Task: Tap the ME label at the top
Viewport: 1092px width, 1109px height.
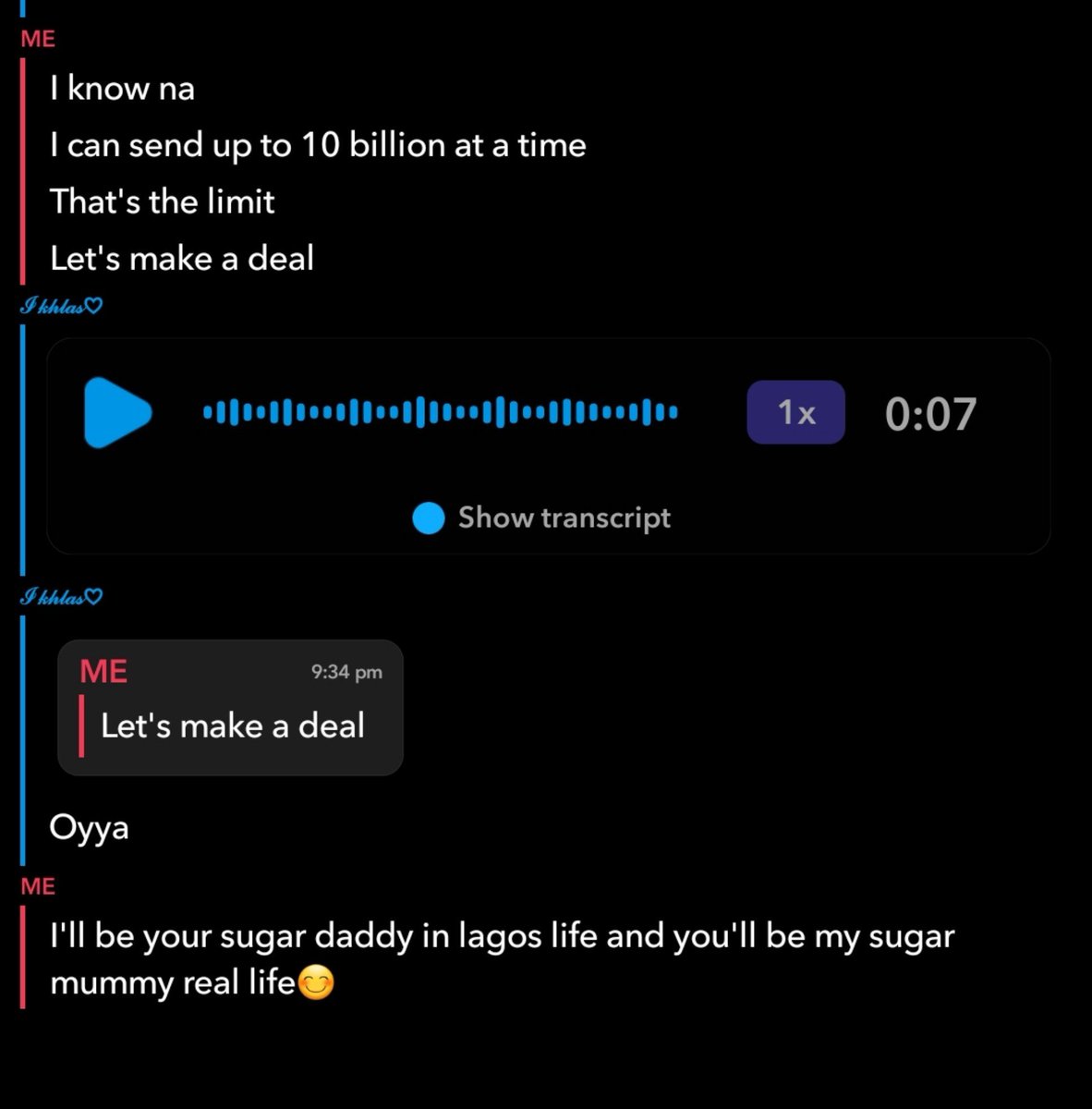Action: 38,39
